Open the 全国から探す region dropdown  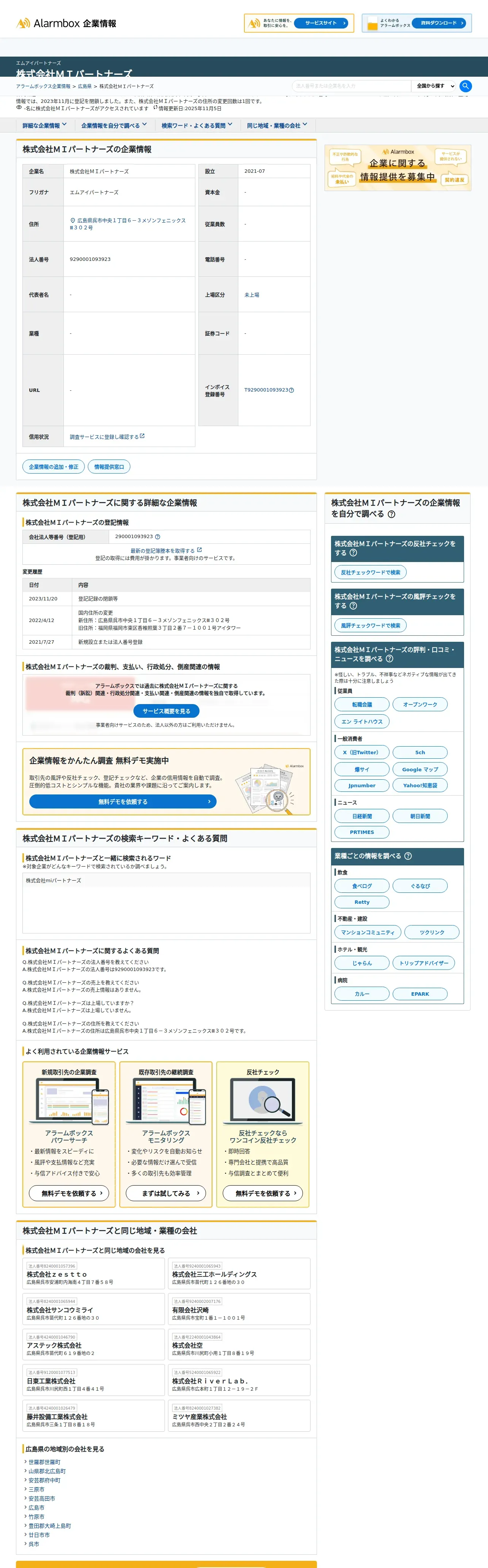point(434,86)
